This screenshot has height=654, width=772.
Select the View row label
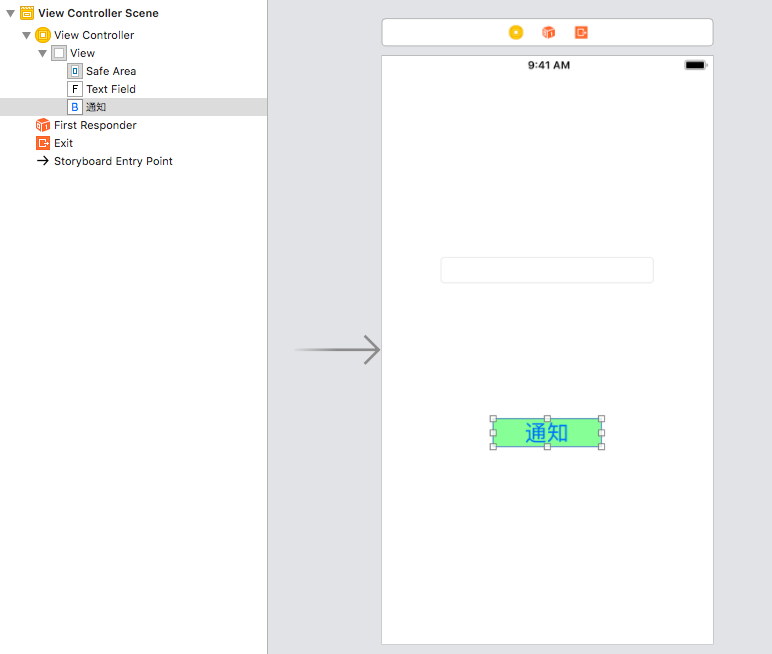(x=82, y=53)
